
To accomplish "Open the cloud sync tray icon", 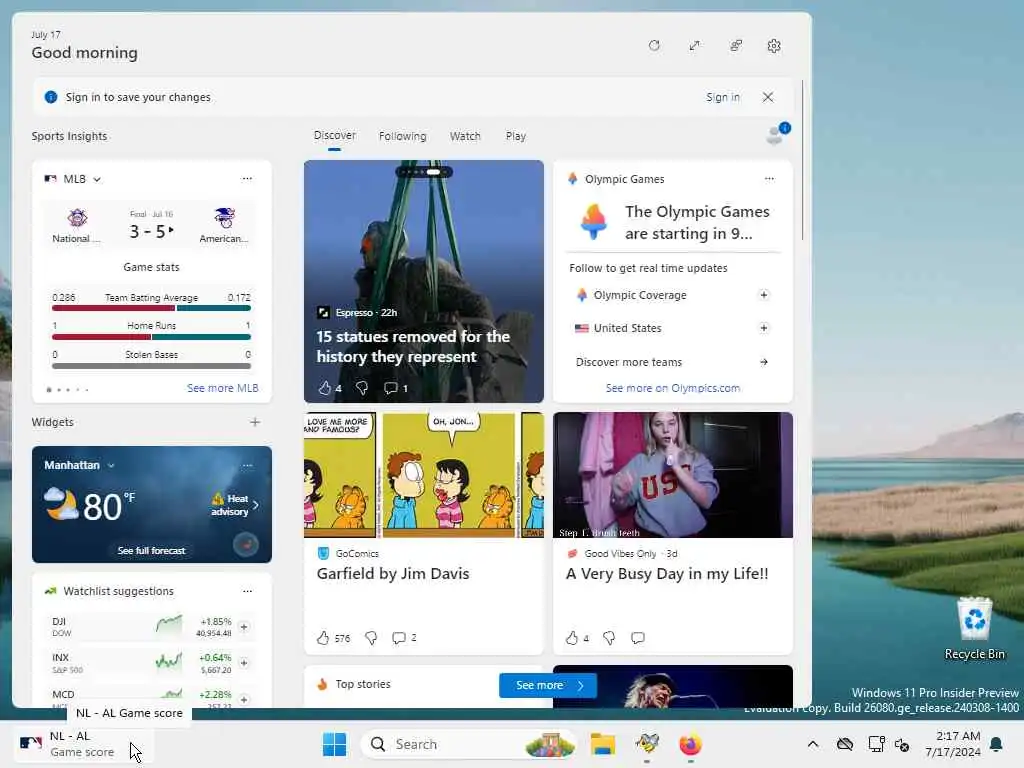I will pyautogui.click(x=845, y=744).
